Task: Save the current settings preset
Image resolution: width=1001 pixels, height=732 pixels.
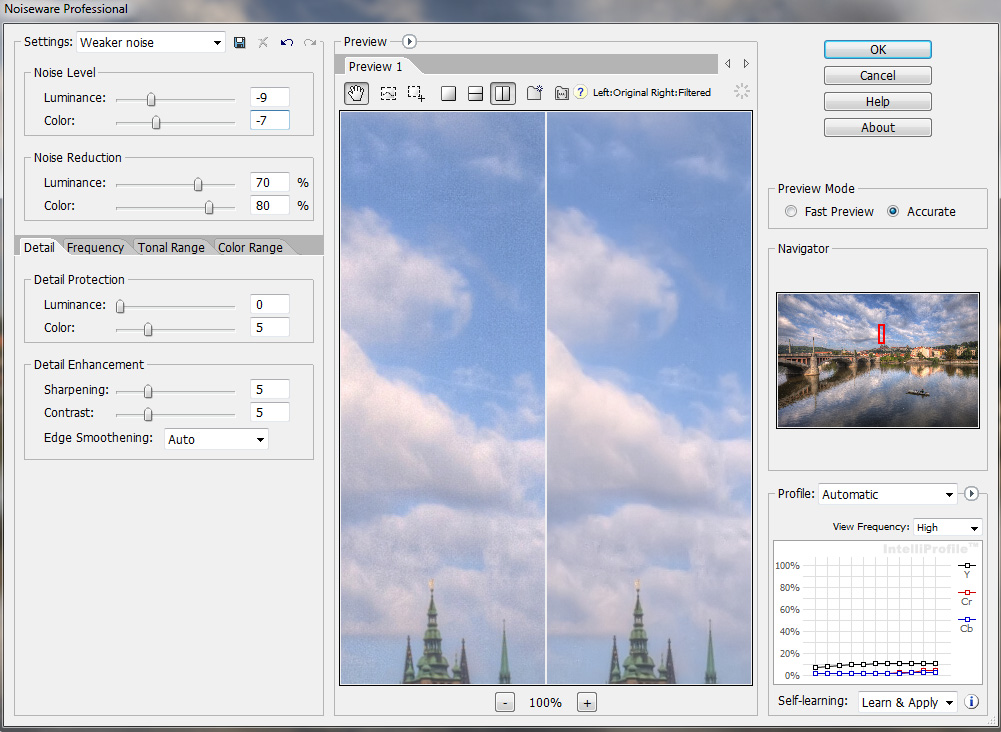Action: tap(240, 43)
